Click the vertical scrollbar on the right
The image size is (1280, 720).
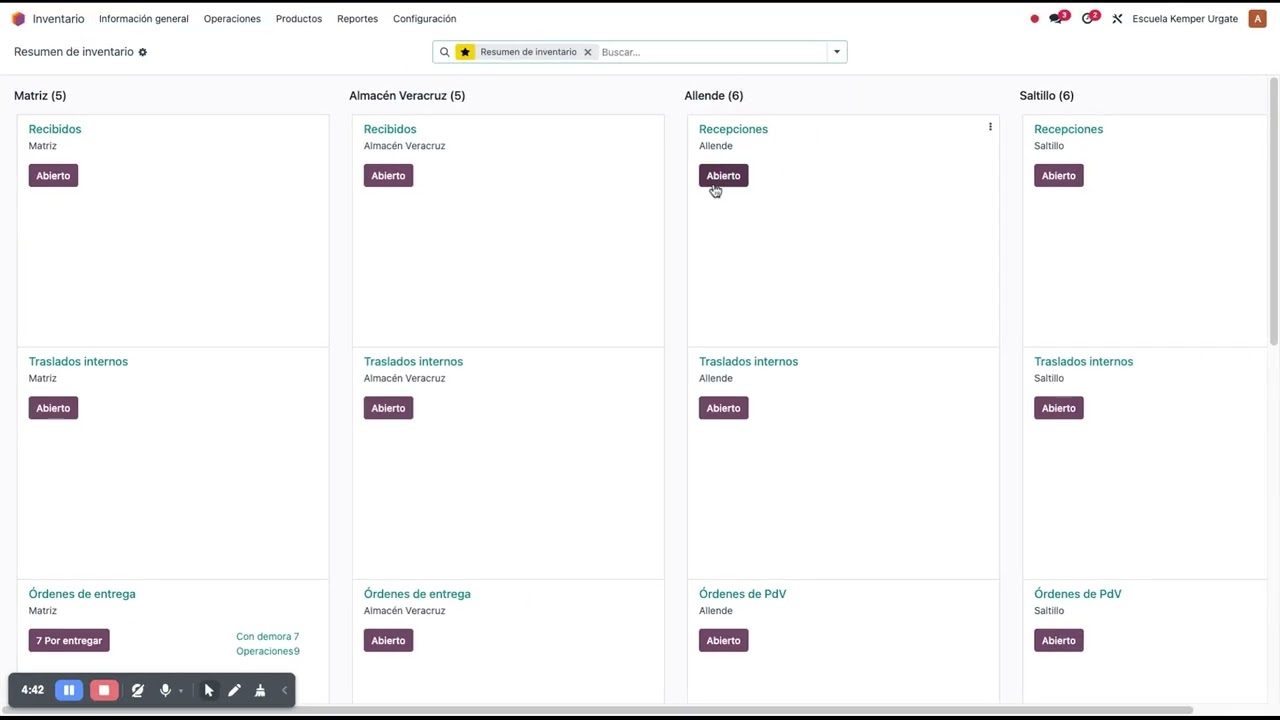coord(1273,212)
